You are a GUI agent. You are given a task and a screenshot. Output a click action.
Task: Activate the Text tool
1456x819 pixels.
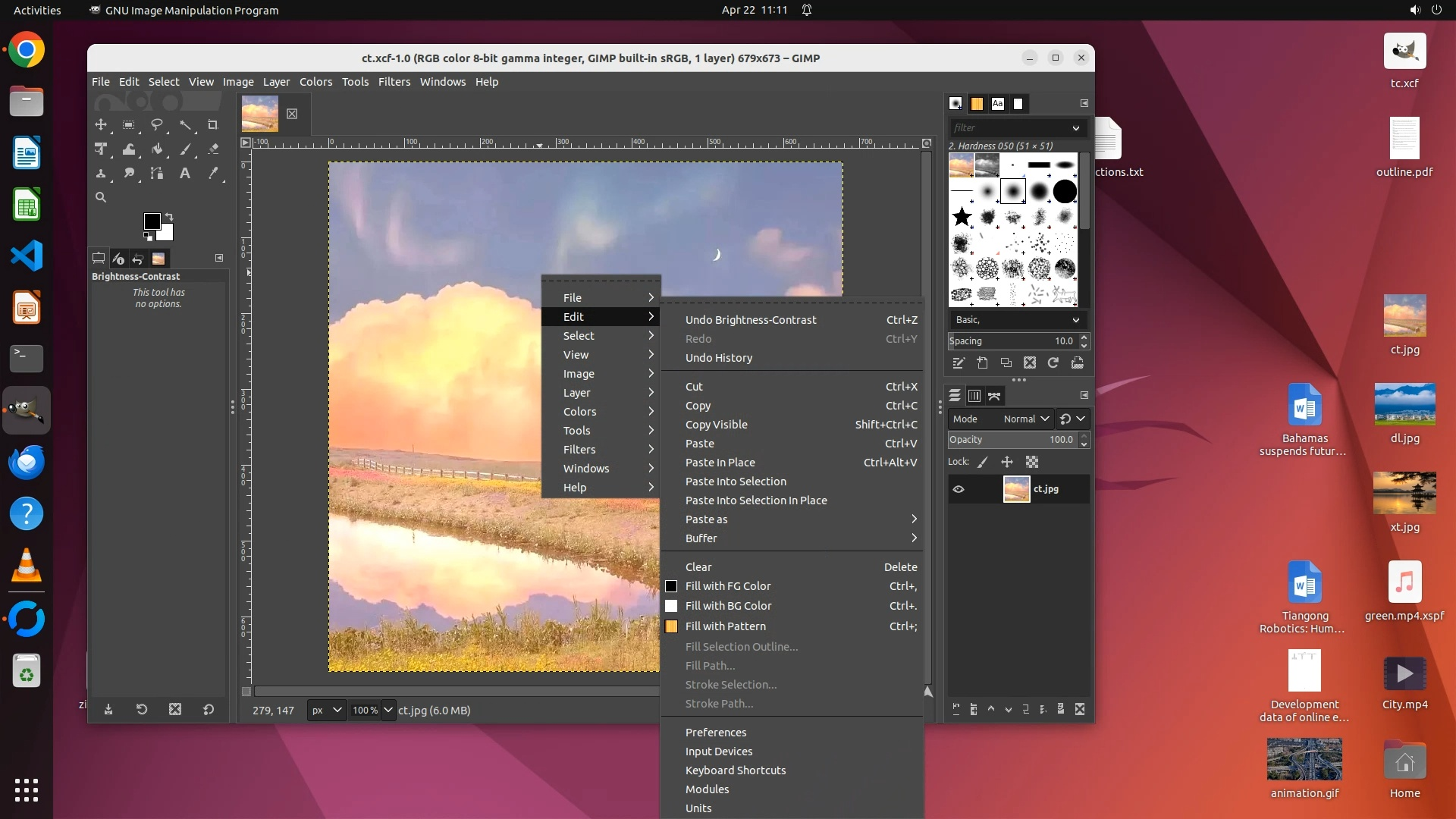(x=184, y=174)
